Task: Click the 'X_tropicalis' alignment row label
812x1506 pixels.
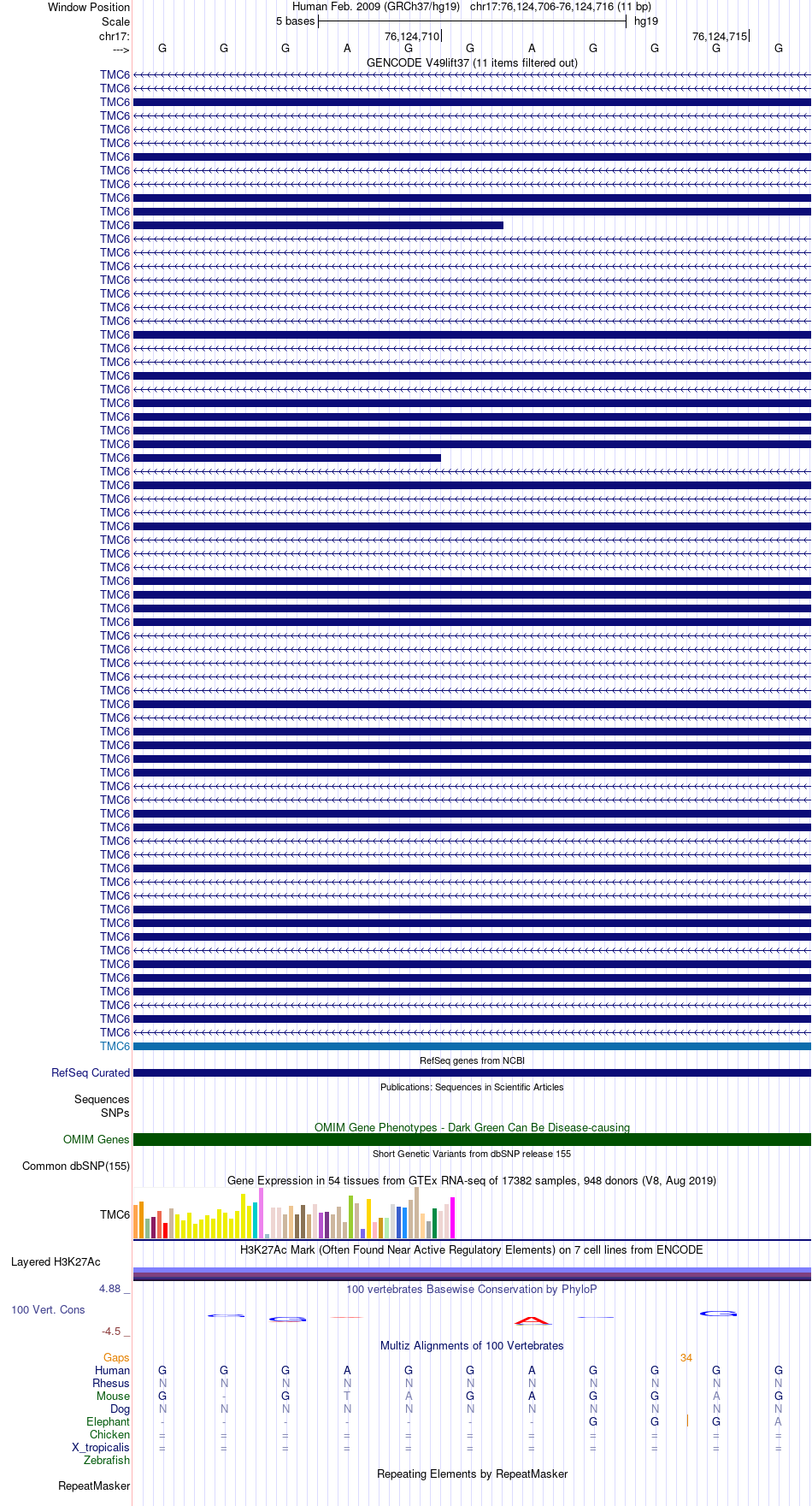Action: pos(101,1448)
